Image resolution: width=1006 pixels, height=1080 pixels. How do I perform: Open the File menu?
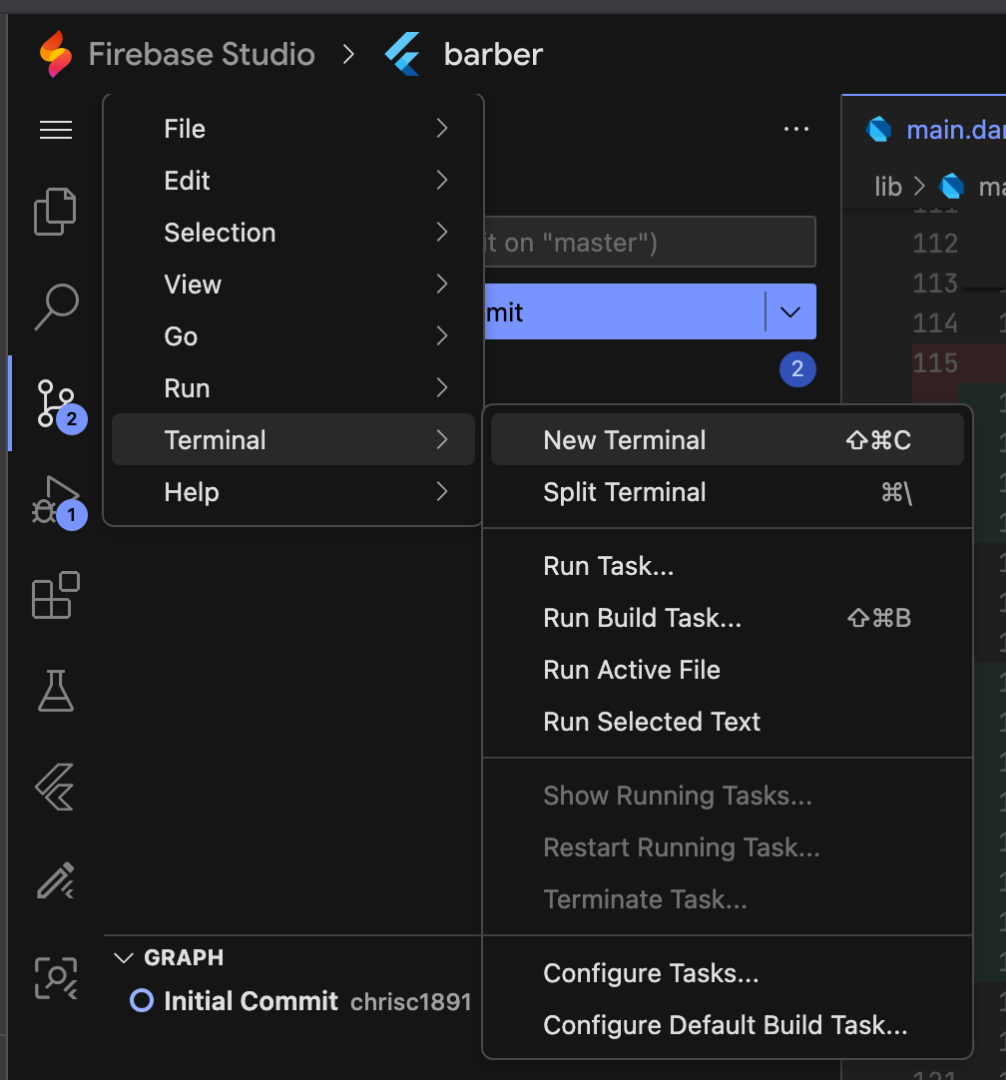pyautogui.click(x=185, y=129)
